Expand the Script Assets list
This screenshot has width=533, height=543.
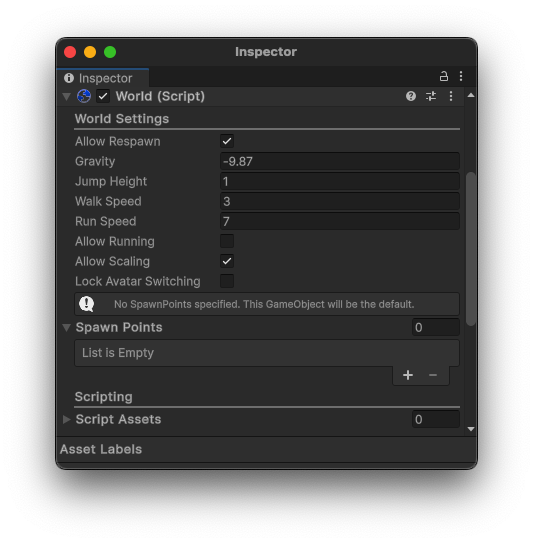pos(66,419)
